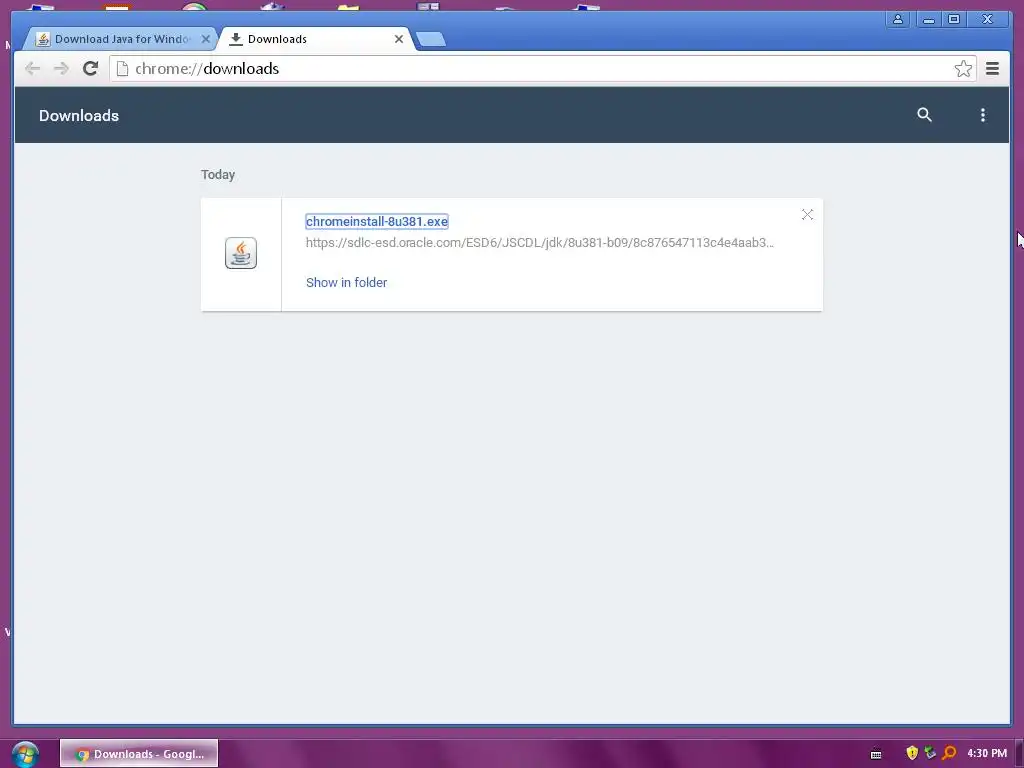Remove chromeinstall-8u381.exe from the list
1024x768 pixels.
point(807,215)
